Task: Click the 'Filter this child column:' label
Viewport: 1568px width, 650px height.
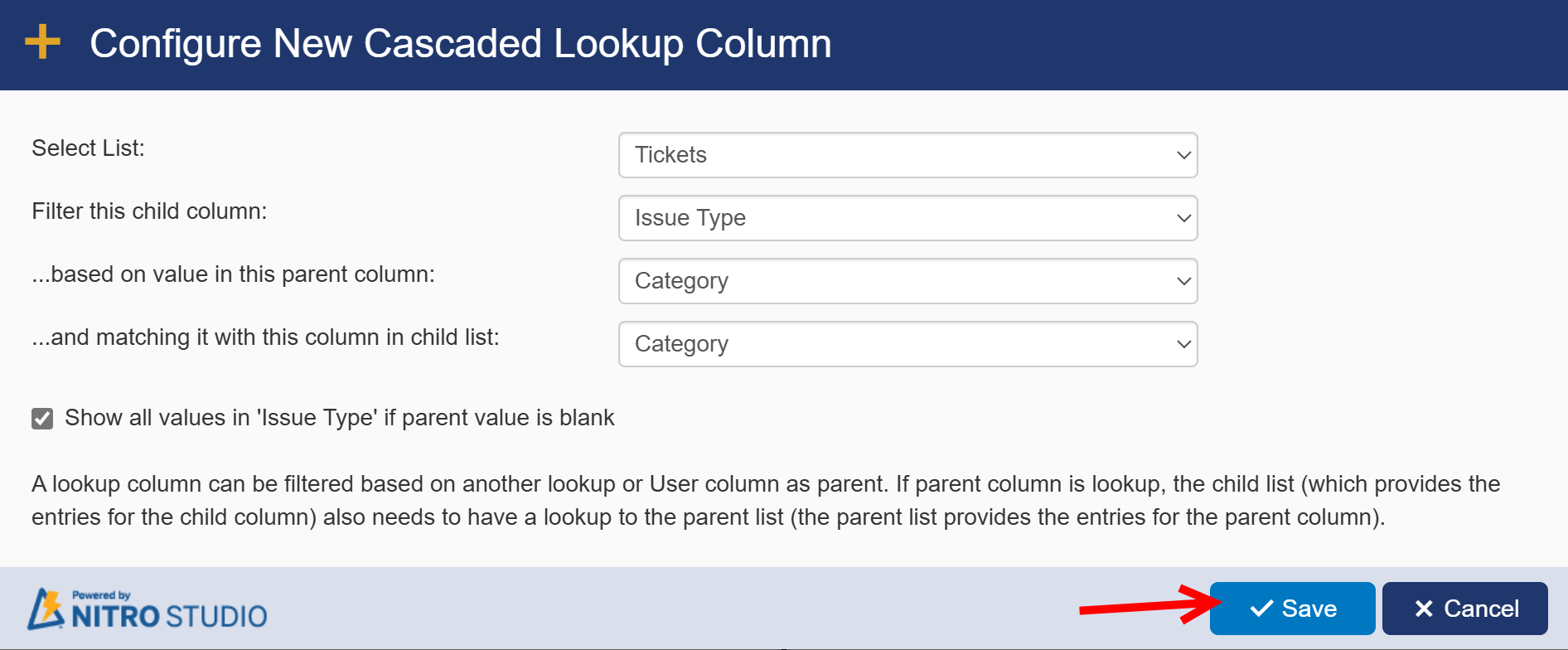Action: coord(149,211)
